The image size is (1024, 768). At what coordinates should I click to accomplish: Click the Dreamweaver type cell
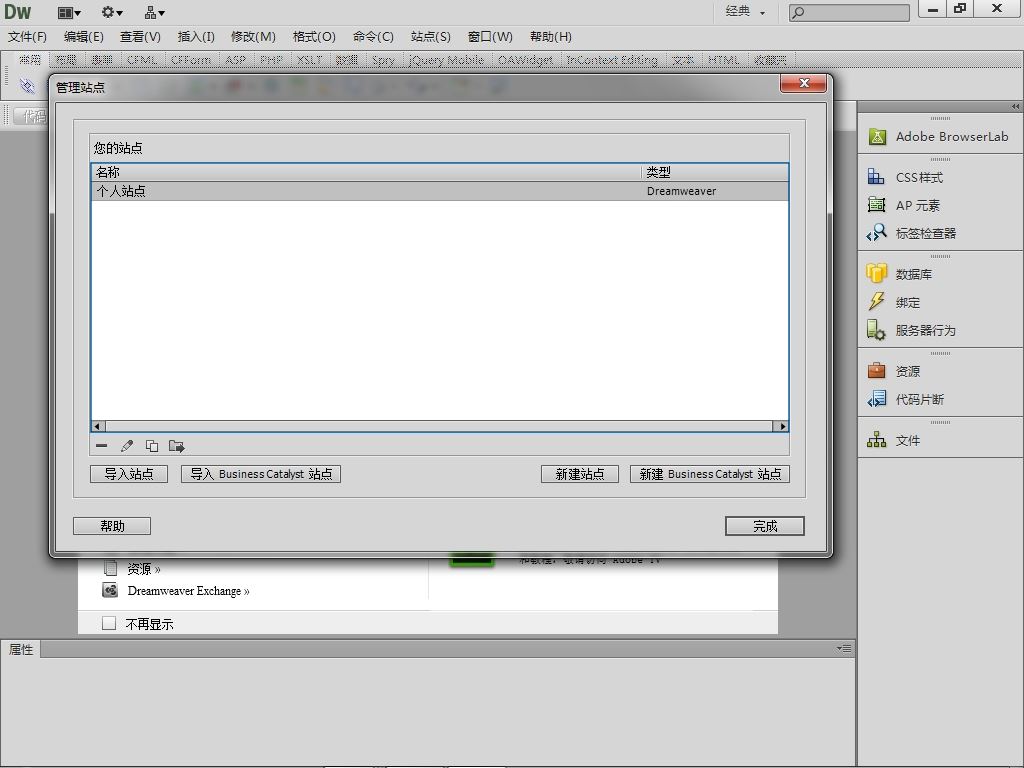point(681,191)
